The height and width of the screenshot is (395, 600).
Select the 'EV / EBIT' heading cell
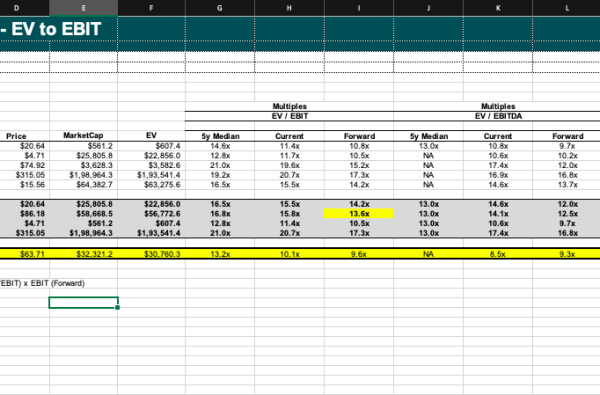coord(290,116)
